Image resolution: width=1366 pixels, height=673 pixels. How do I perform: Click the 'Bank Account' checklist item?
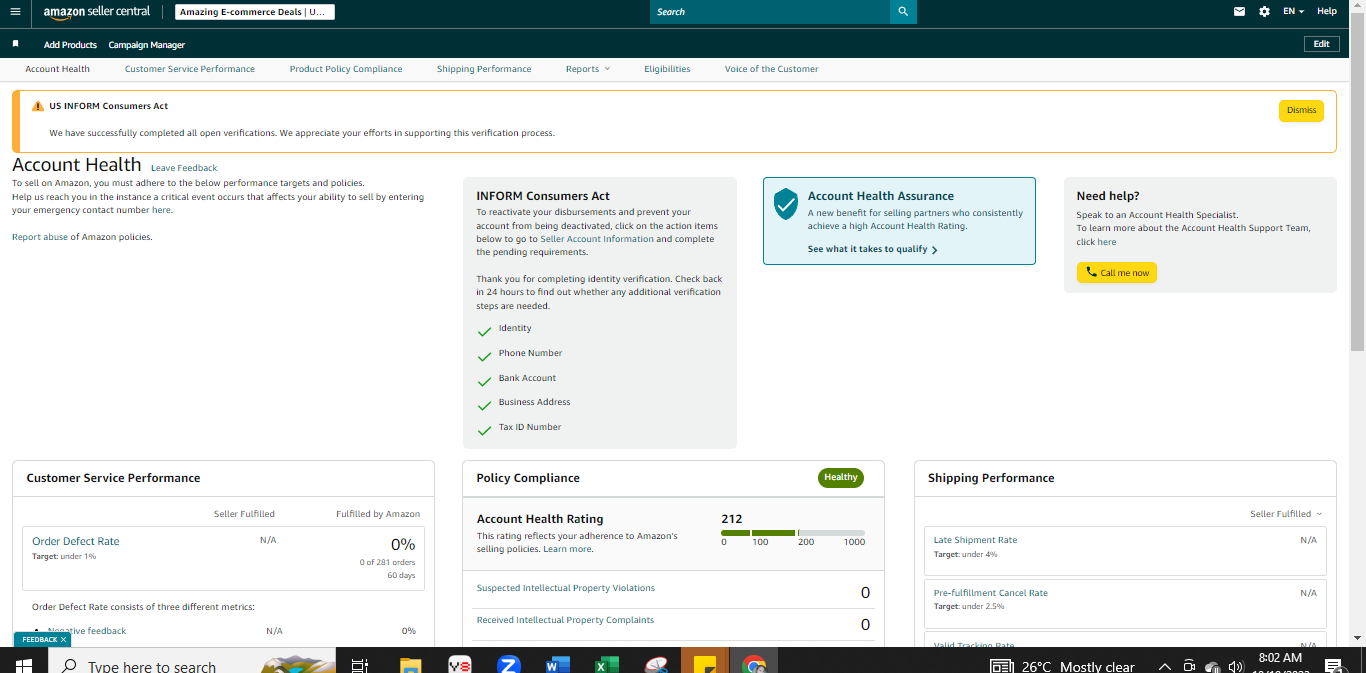tap(527, 378)
